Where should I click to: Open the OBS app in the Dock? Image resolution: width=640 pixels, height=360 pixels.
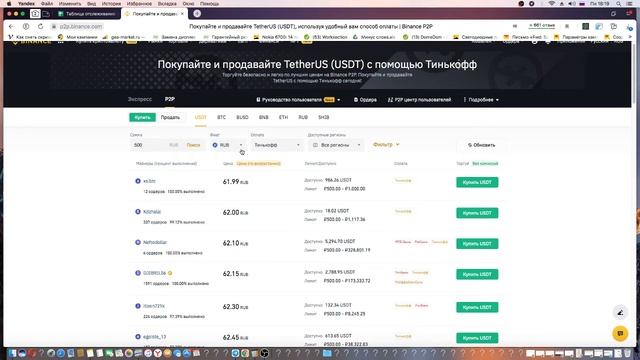pyautogui.click(x=264, y=353)
